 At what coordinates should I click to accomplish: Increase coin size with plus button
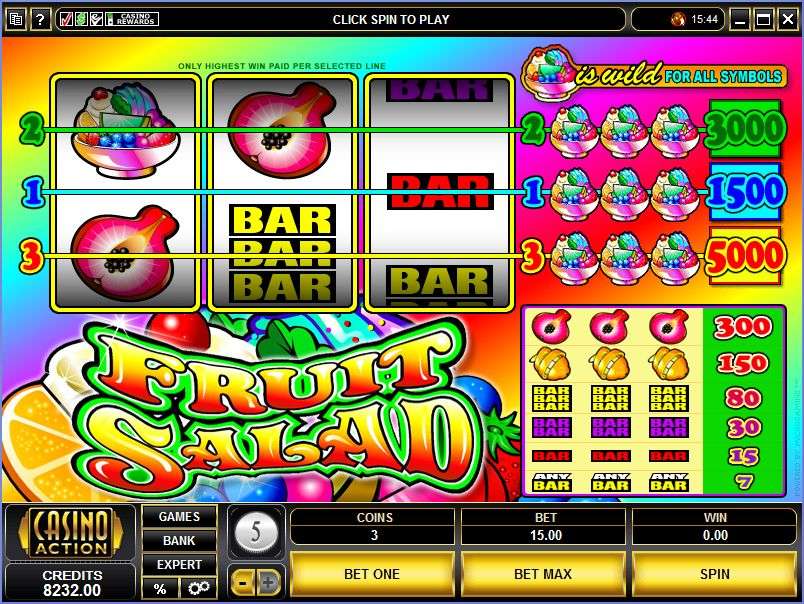click(268, 582)
